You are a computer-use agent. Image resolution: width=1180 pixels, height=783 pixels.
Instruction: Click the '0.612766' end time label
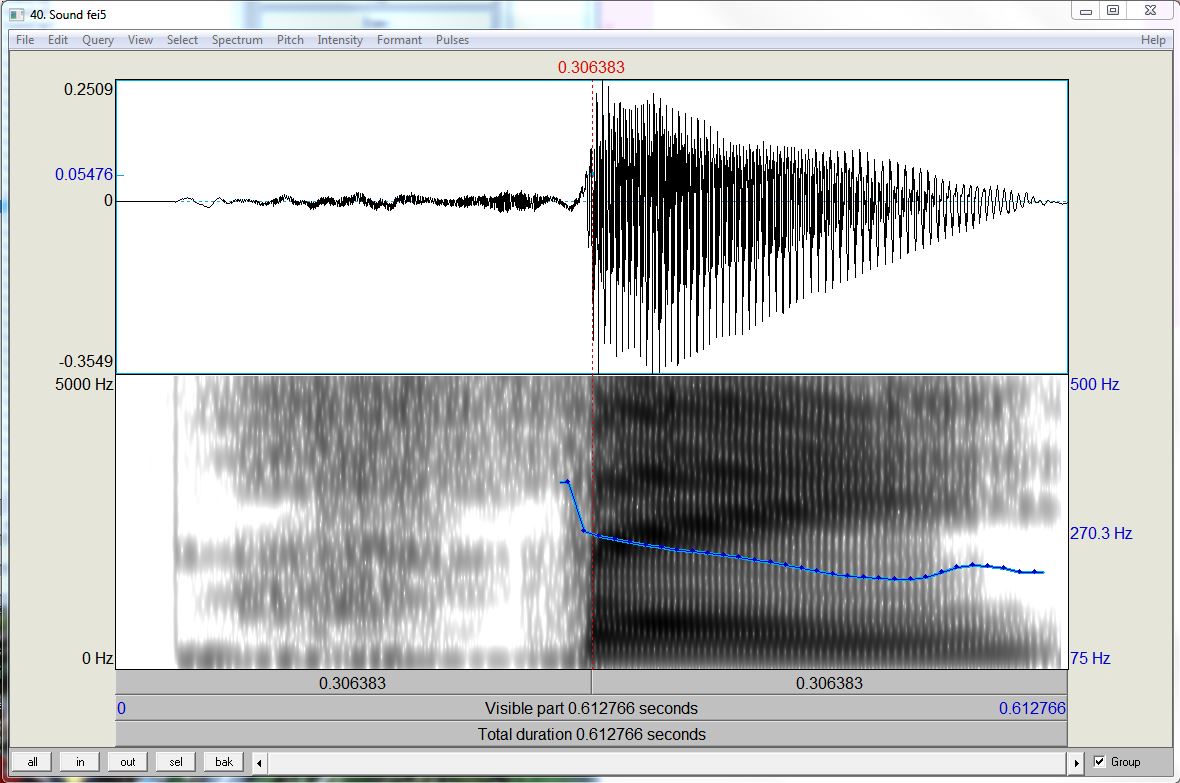pos(1032,708)
